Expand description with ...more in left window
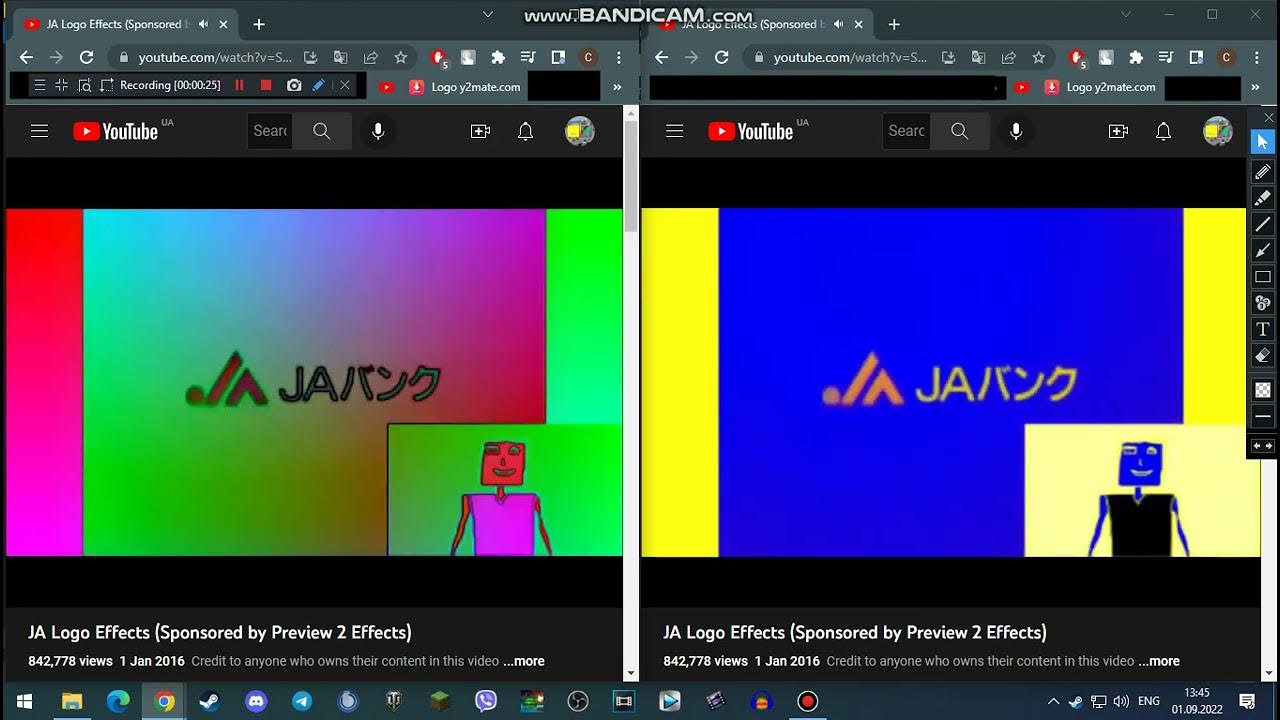The width and height of the screenshot is (1280, 720). 524,661
